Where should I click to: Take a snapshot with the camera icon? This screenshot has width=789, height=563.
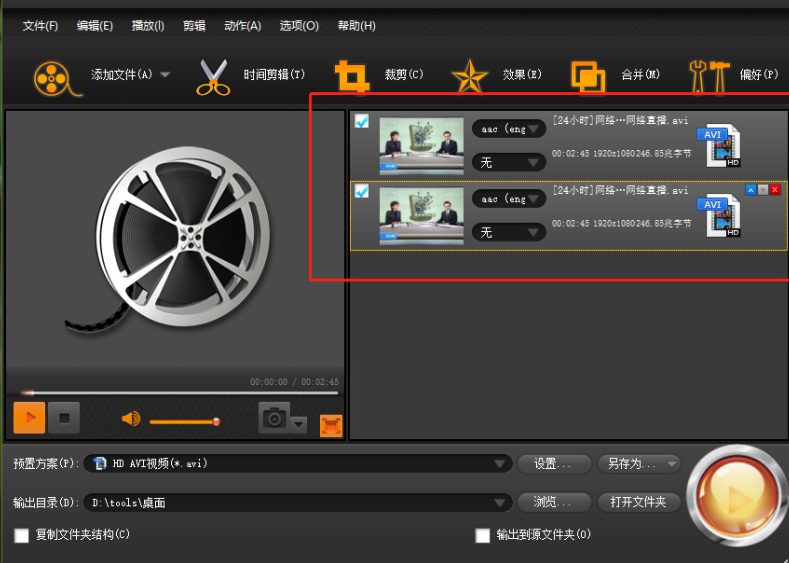[274, 418]
